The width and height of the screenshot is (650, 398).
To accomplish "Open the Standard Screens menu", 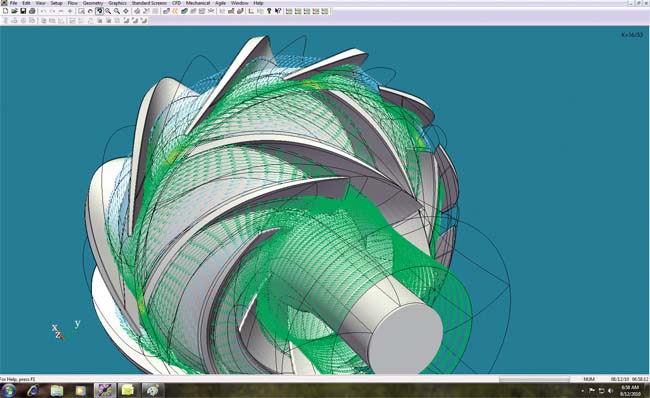I will pos(149,3).
